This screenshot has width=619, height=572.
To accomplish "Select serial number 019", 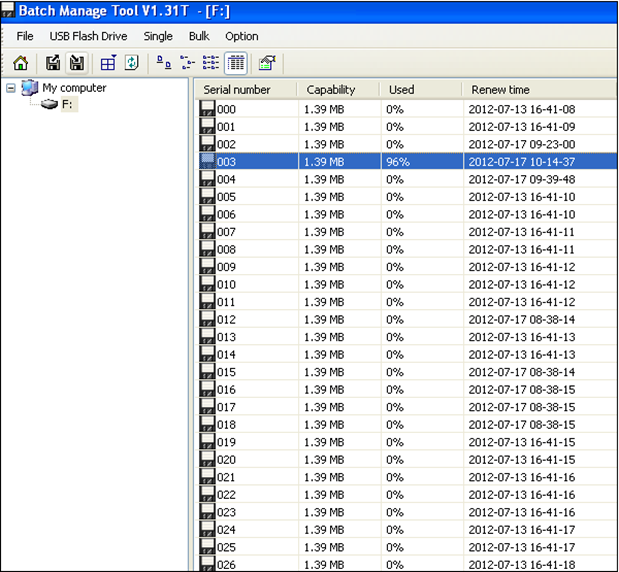I will (x=226, y=442).
